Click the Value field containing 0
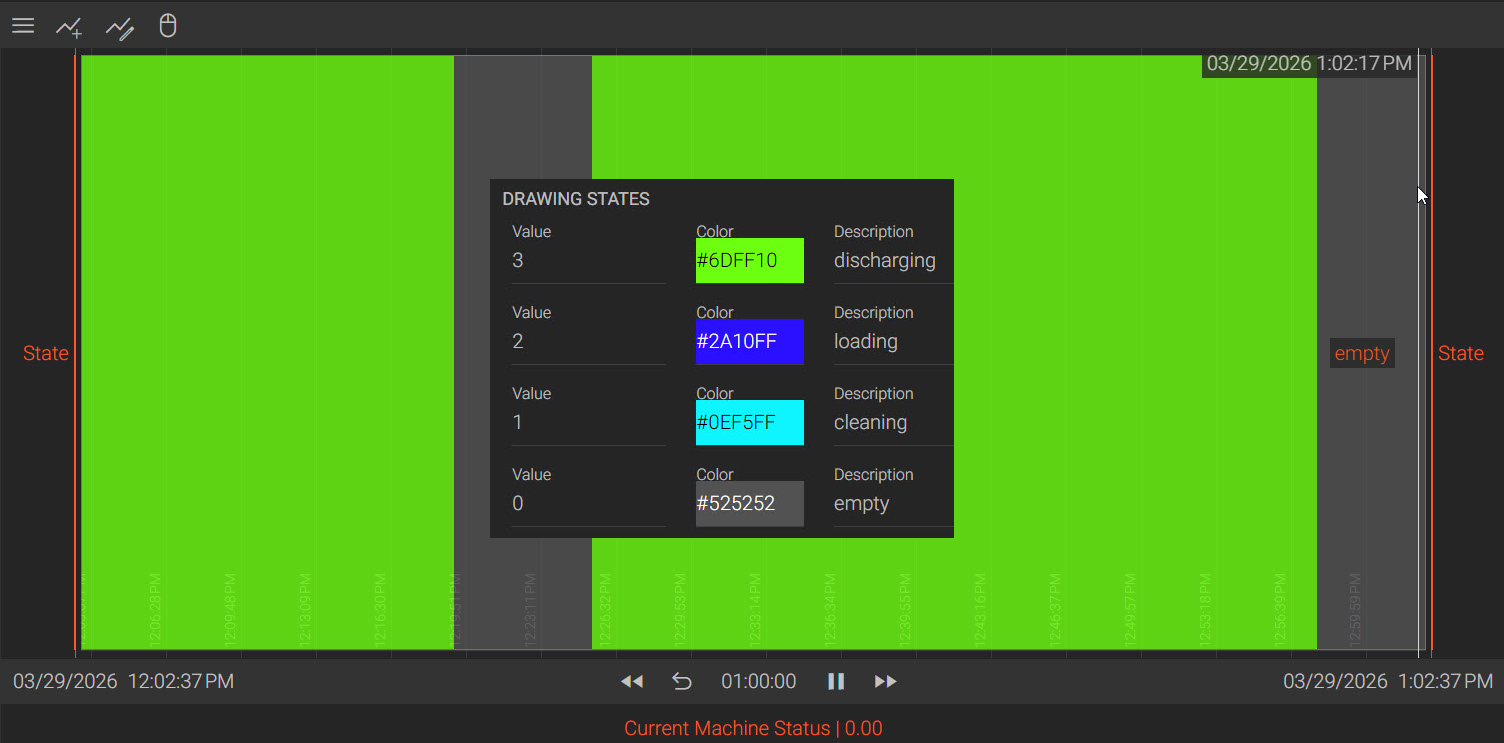Image resolution: width=1504 pixels, height=743 pixels. coord(589,504)
